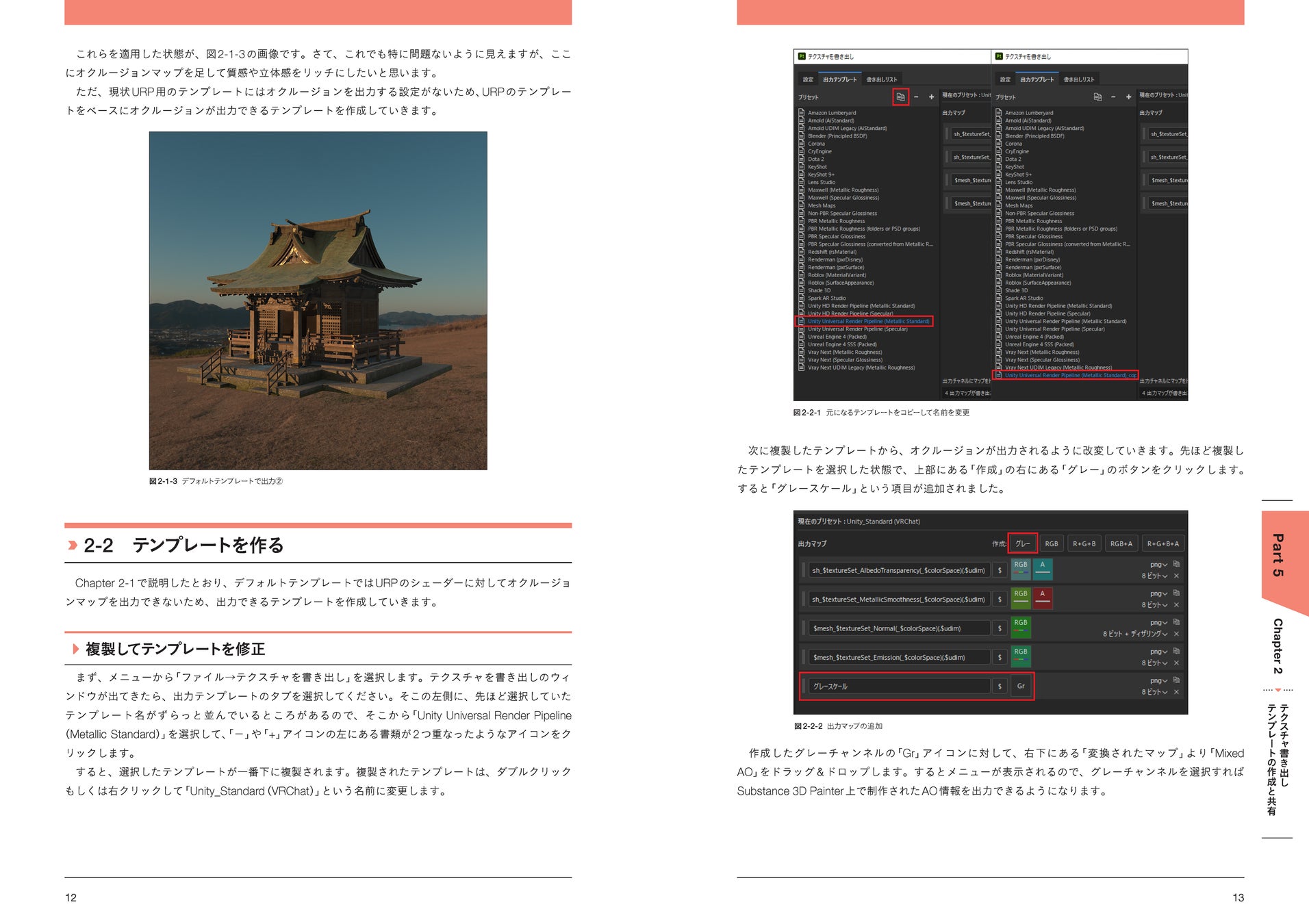The image size is (1309, 924).
Task: Click the $ button beside the グレースケール field
Action: (1000, 686)
